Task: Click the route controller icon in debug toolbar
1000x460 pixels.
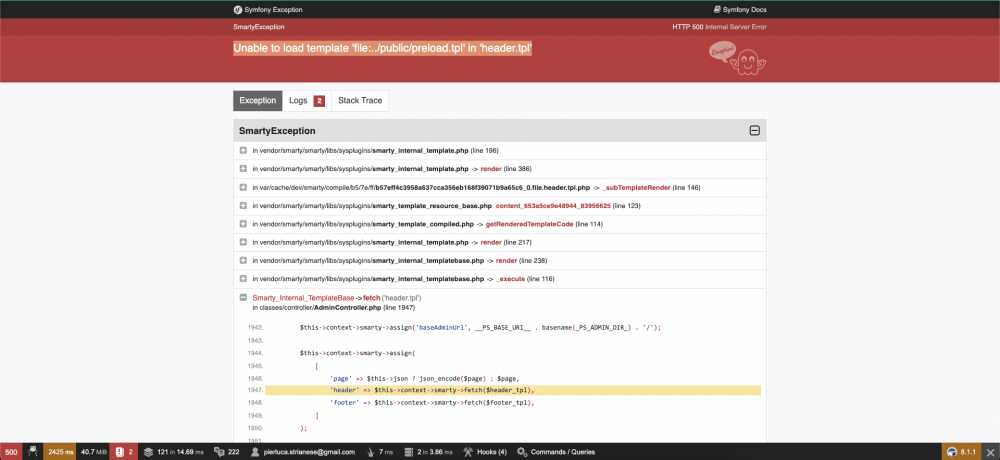Action: [32, 452]
